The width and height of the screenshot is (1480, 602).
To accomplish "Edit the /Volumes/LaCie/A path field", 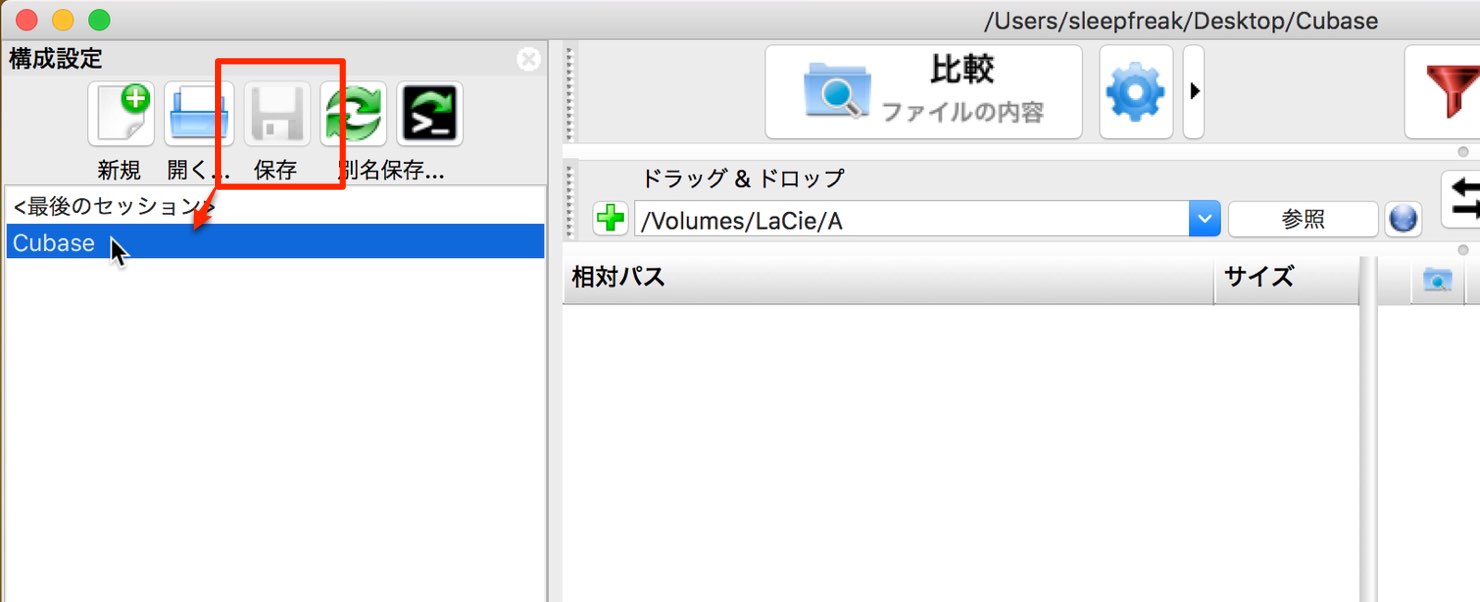I will pos(911,220).
